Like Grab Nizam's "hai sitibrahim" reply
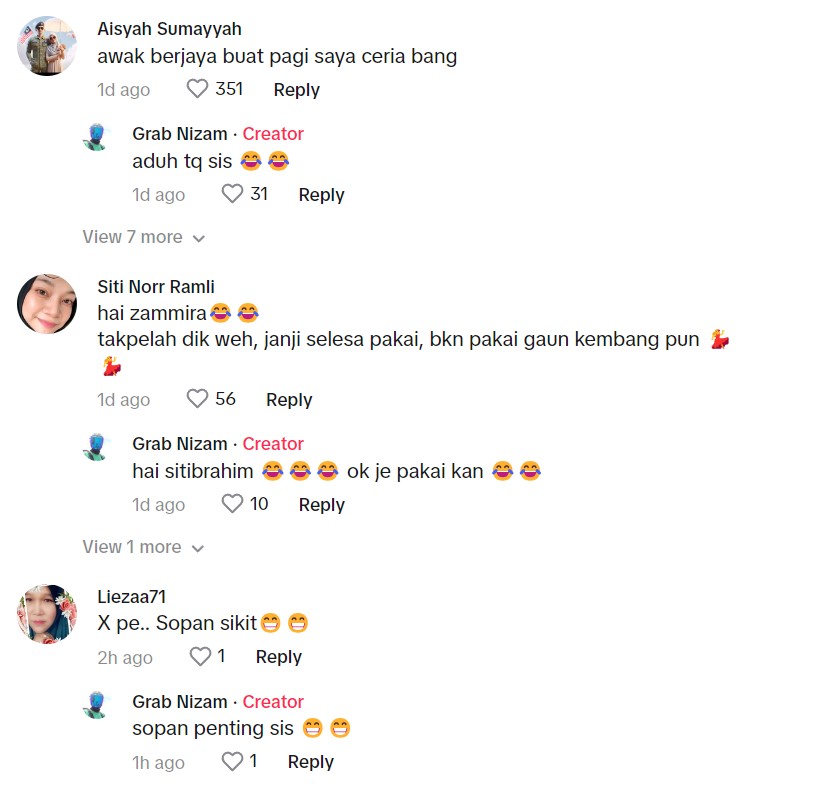 [232, 504]
